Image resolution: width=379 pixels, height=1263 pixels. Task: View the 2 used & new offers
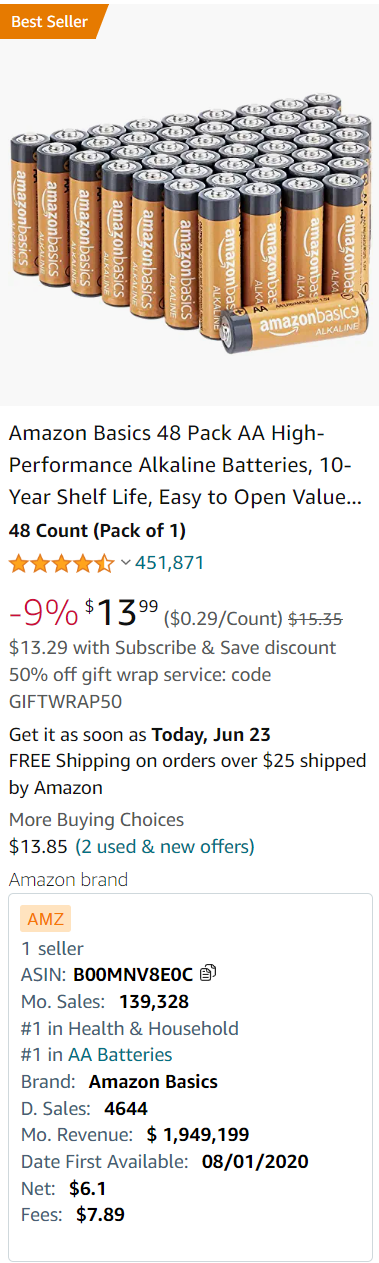point(165,846)
